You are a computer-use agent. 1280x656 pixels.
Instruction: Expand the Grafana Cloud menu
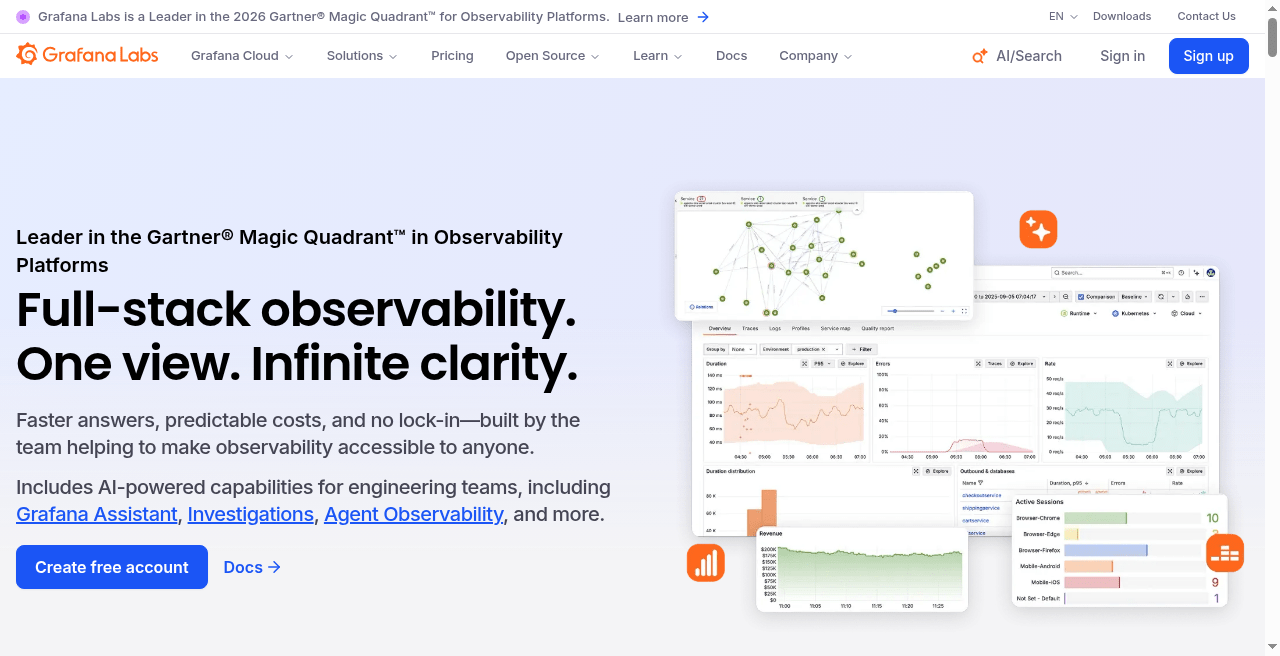click(x=242, y=56)
